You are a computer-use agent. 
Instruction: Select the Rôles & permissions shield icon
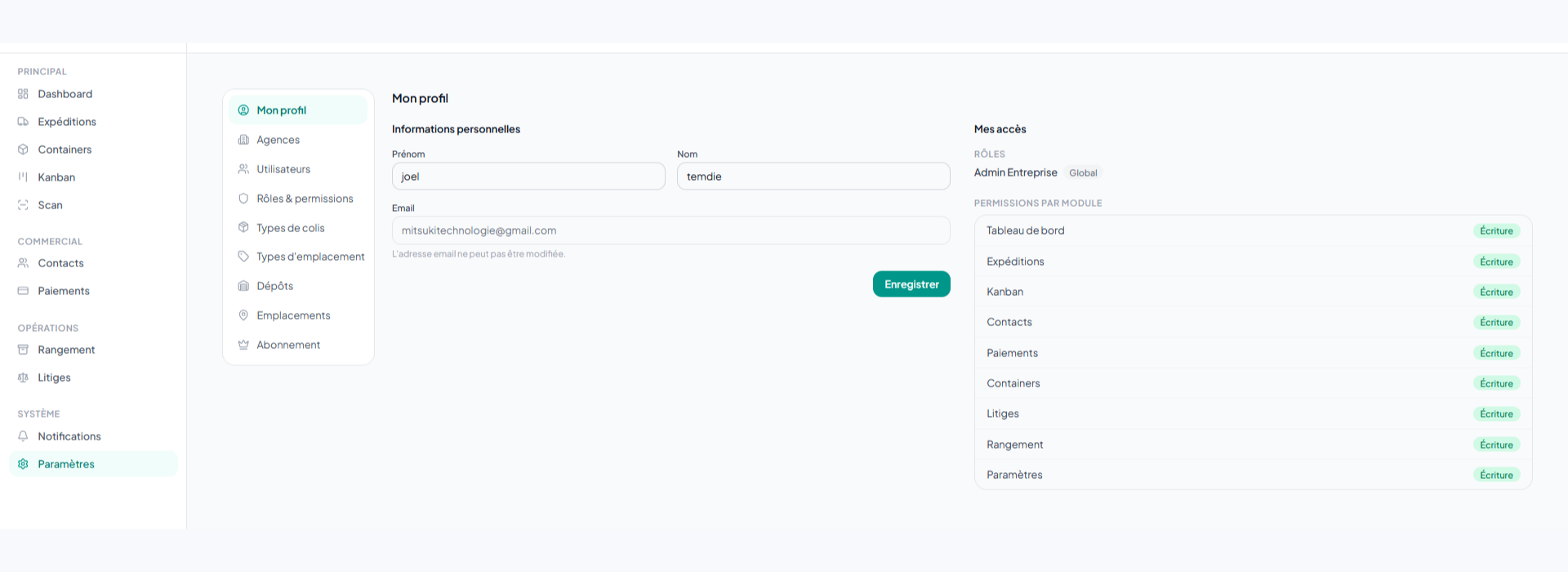pyautogui.click(x=243, y=199)
